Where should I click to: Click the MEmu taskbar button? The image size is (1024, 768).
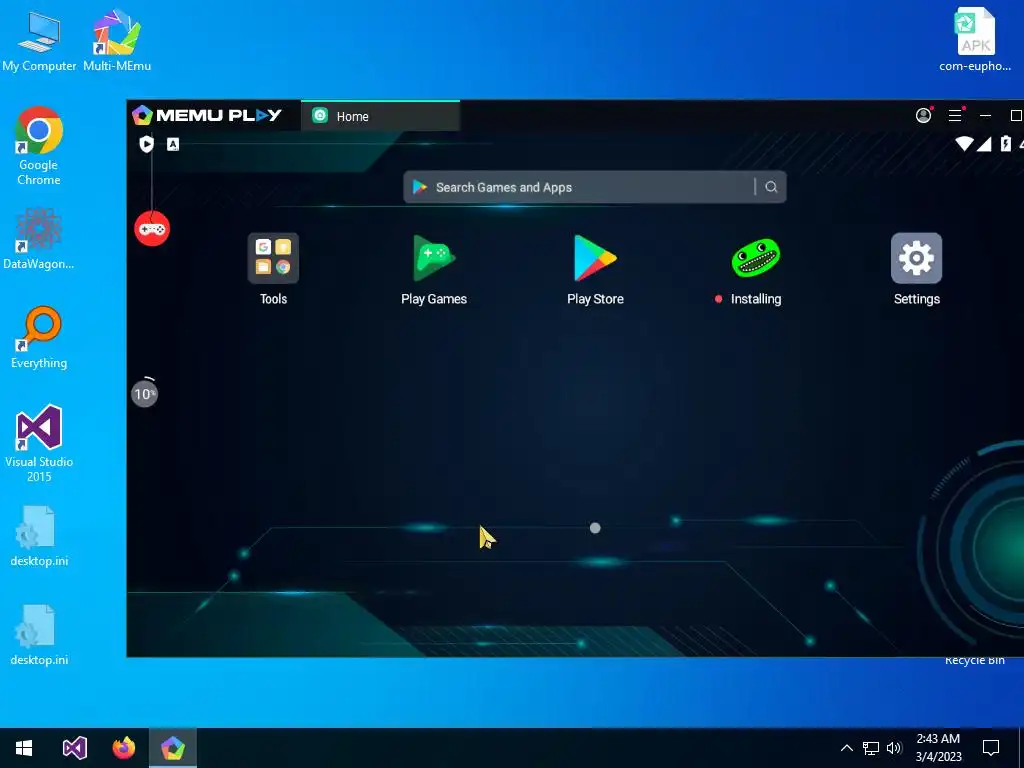pos(172,748)
